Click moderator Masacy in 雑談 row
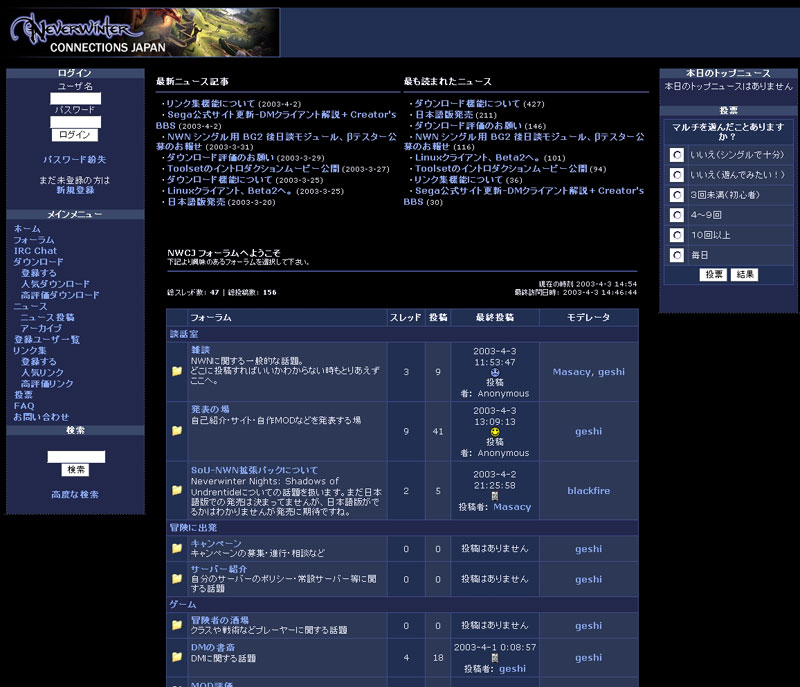This screenshot has height=687, width=800. point(571,372)
